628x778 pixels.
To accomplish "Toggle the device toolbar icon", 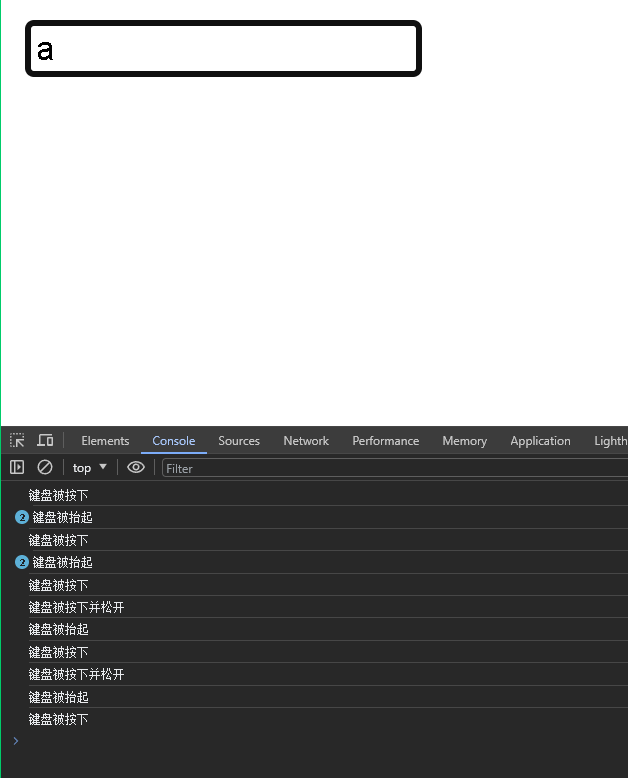I will tap(45, 440).
